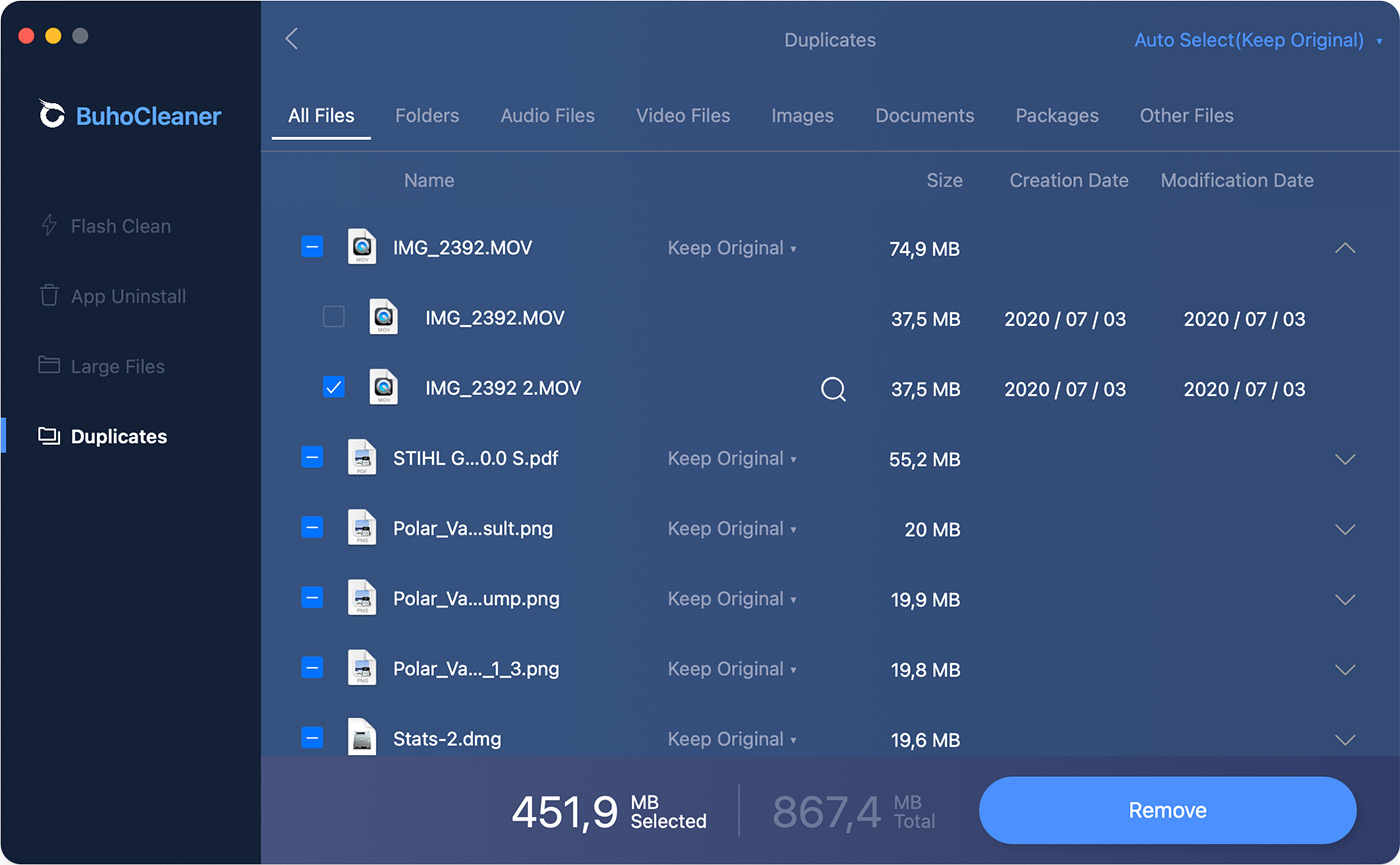Open Keep Original dropdown for Polar_Va...sult.png
This screenshot has height=865, width=1400.
pyautogui.click(x=732, y=529)
